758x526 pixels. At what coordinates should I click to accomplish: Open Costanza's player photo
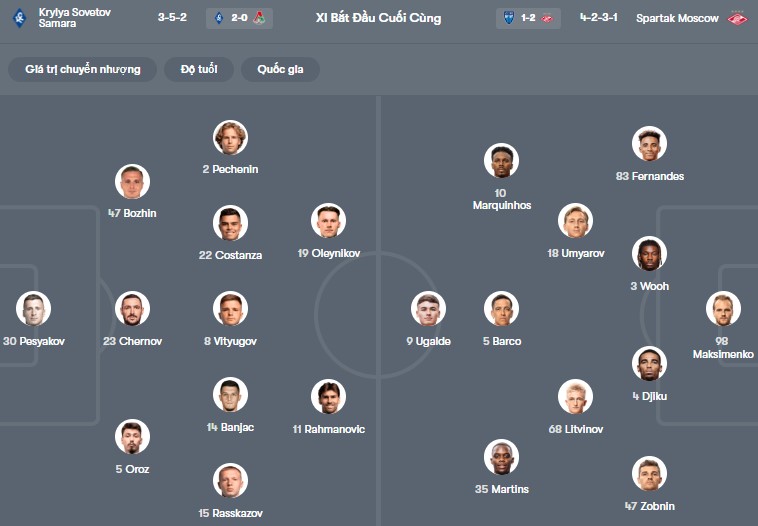230,223
